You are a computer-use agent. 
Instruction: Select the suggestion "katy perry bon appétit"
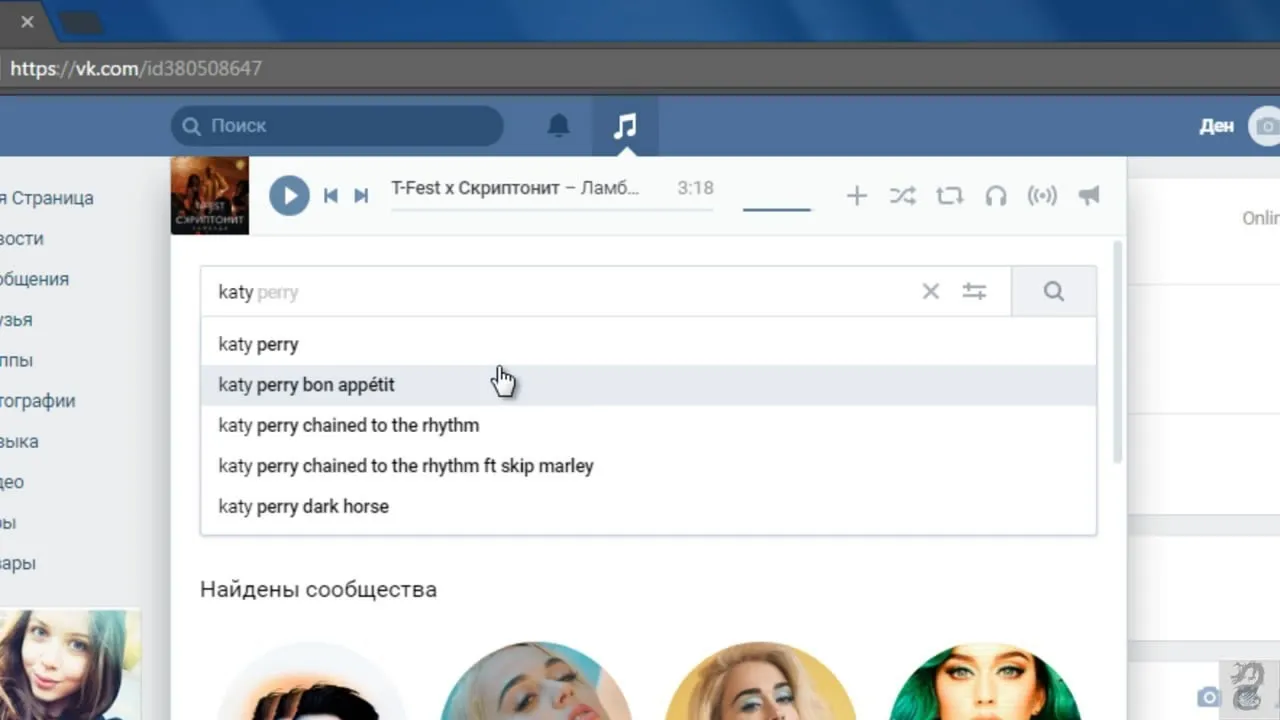point(648,385)
